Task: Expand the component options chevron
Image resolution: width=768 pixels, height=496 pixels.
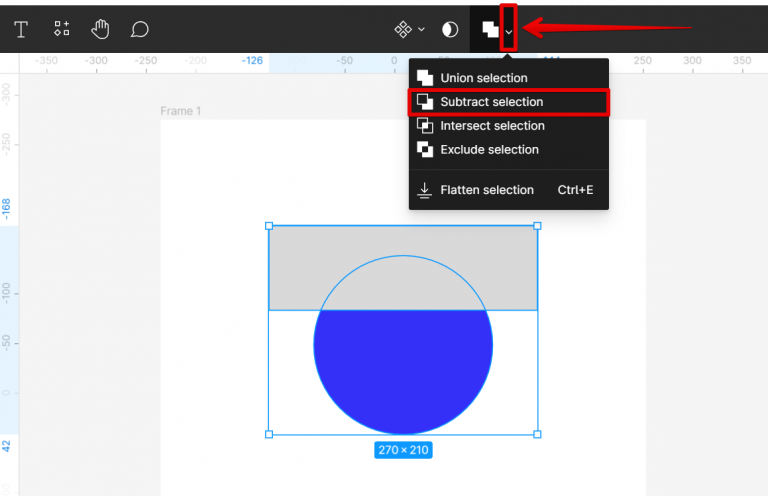Action: (421, 30)
